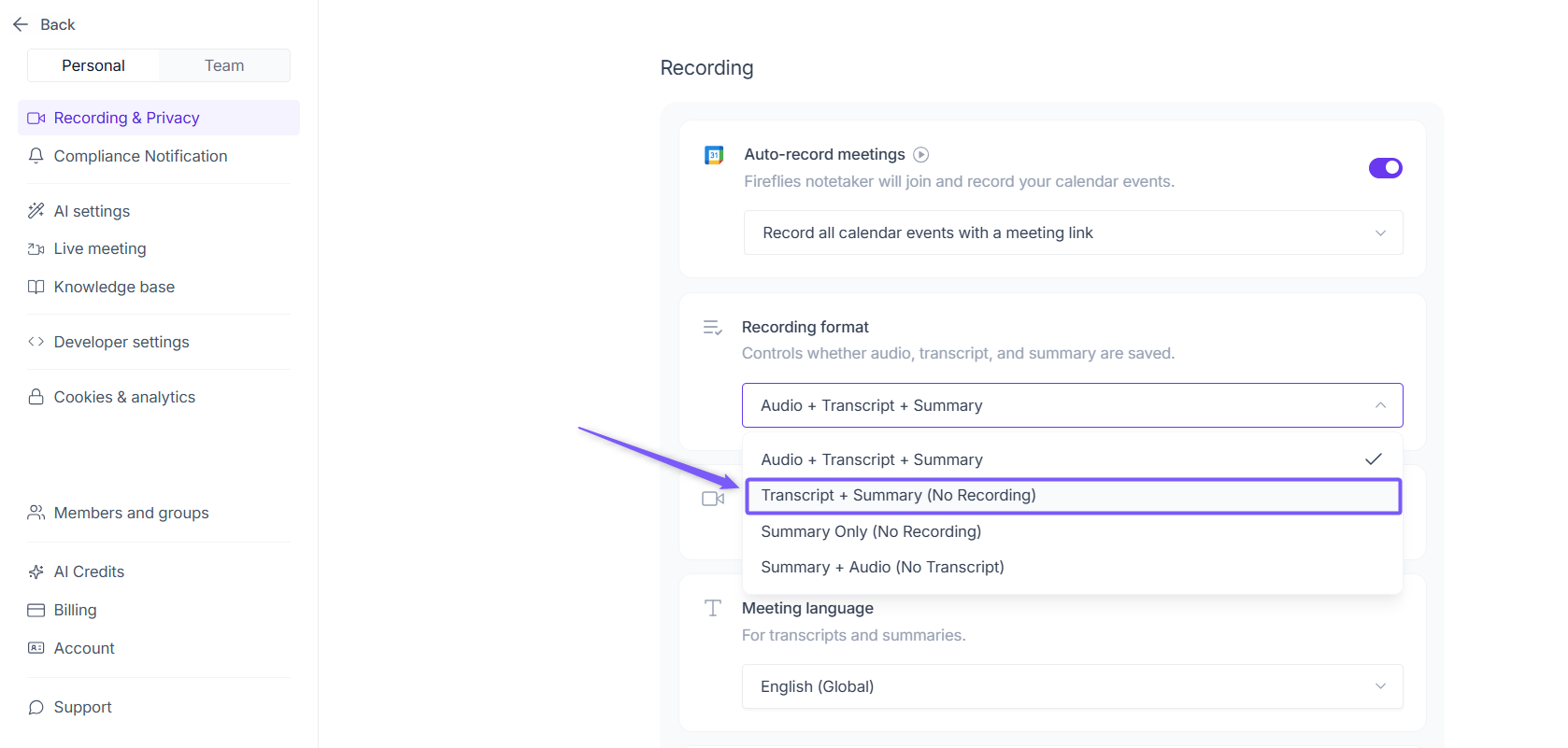Pick Summary + Audio (No Transcript) option

(882, 567)
